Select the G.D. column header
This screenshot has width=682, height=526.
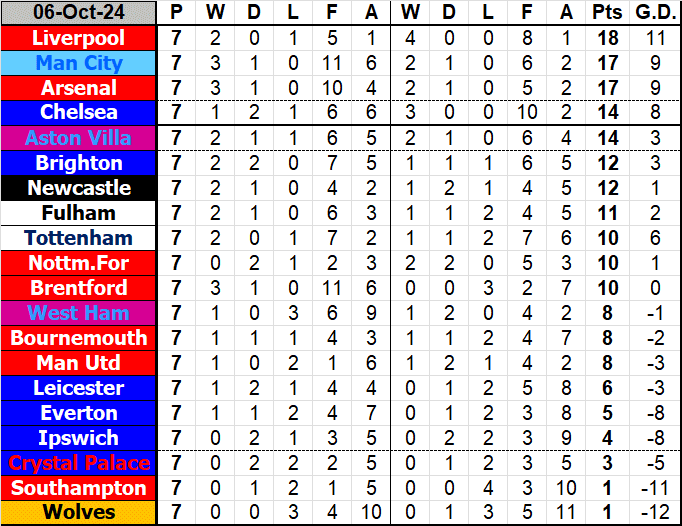point(655,13)
